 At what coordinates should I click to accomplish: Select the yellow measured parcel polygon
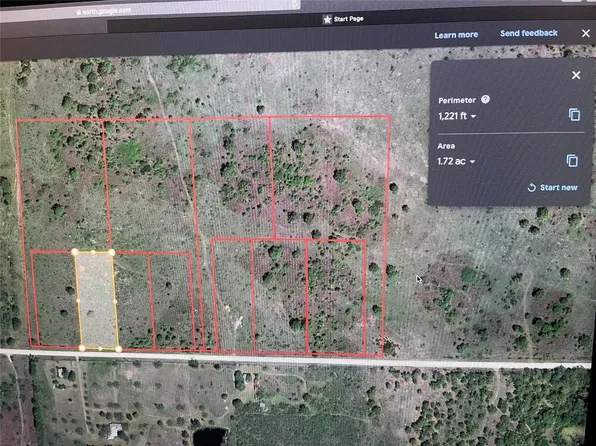(97, 300)
